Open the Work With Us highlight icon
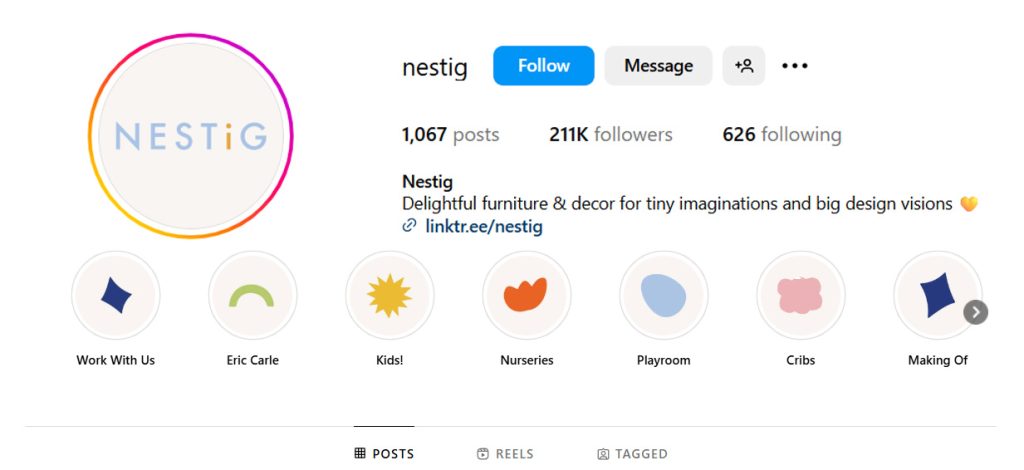 116,295
